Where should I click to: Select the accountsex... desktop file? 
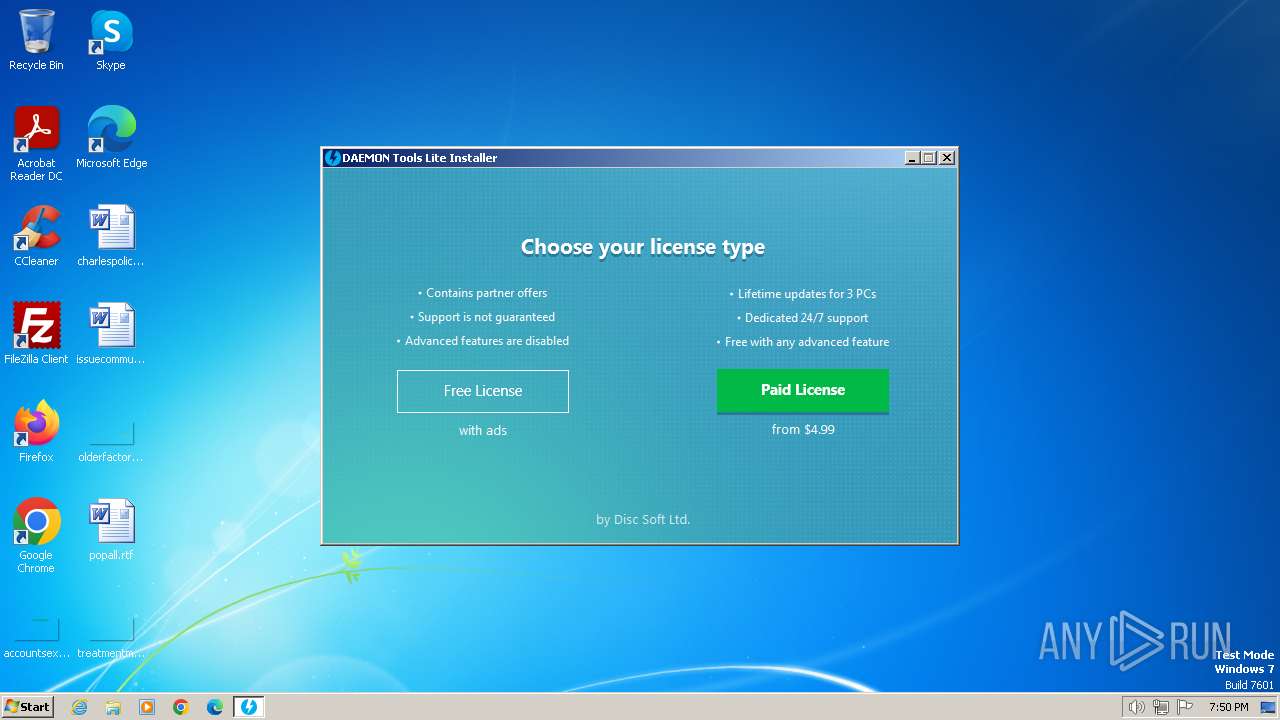pyautogui.click(x=37, y=638)
